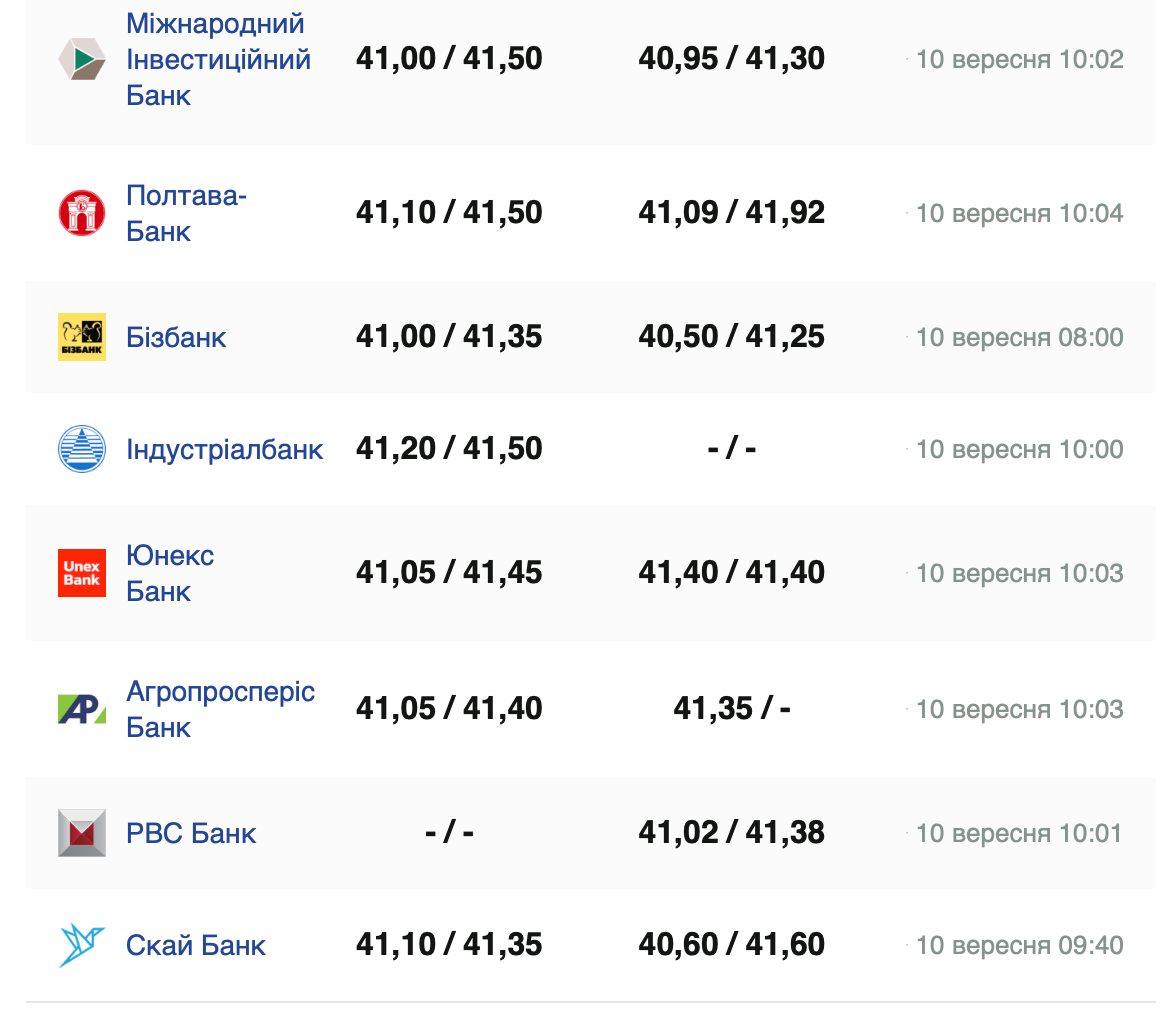This screenshot has width=1168, height=1029.
Task: Open the Полтава-Банк link
Action: [186, 213]
